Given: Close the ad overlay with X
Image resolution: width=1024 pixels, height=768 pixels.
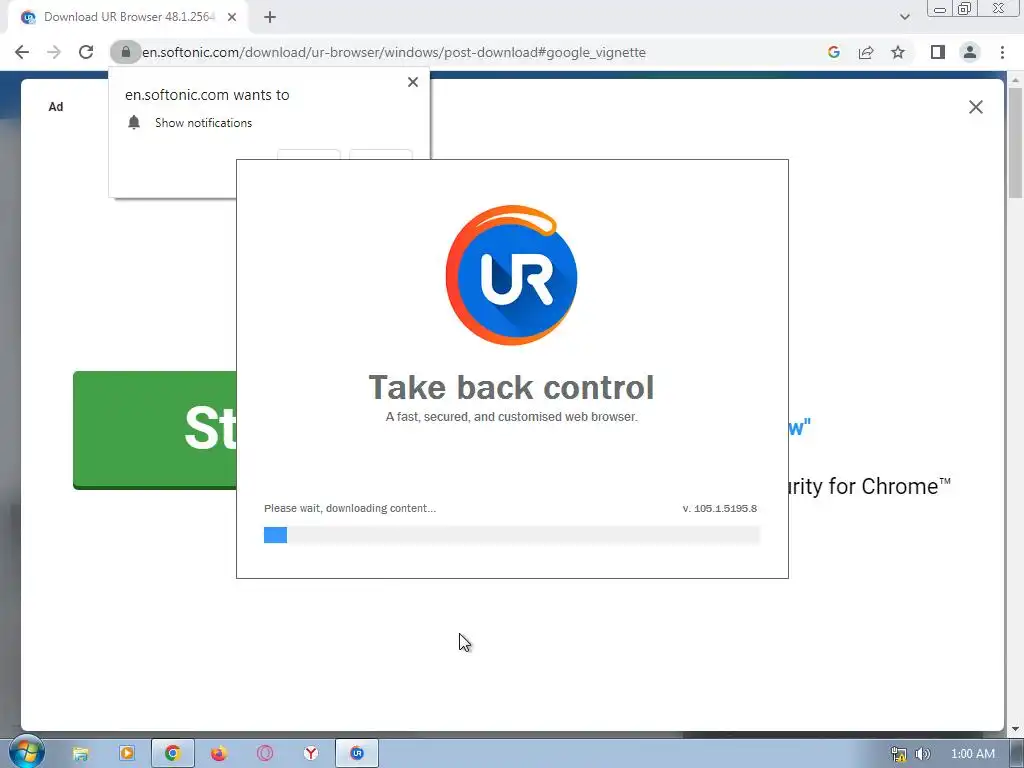Looking at the screenshot, I should point(976,106).
